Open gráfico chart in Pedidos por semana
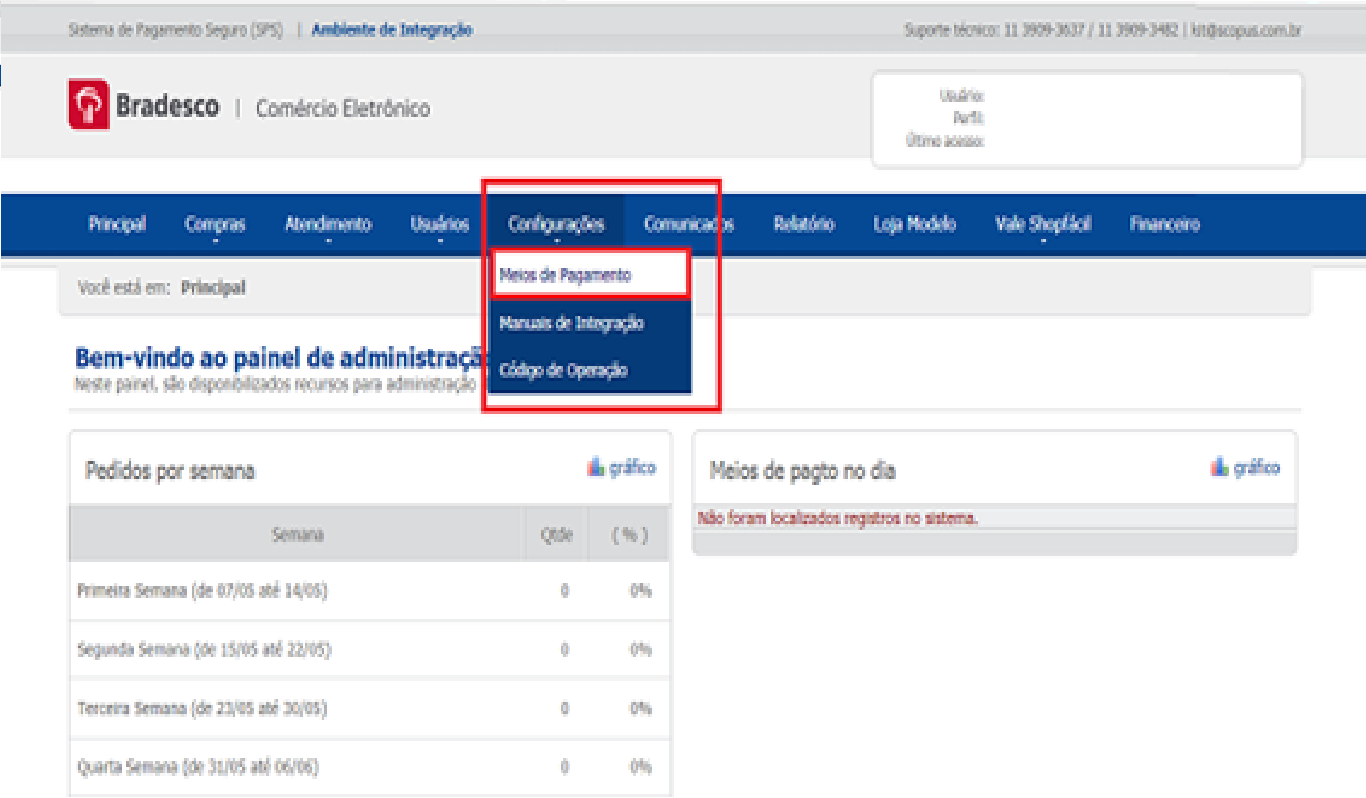The image size is (1366, 798). [x=622, y=467]
